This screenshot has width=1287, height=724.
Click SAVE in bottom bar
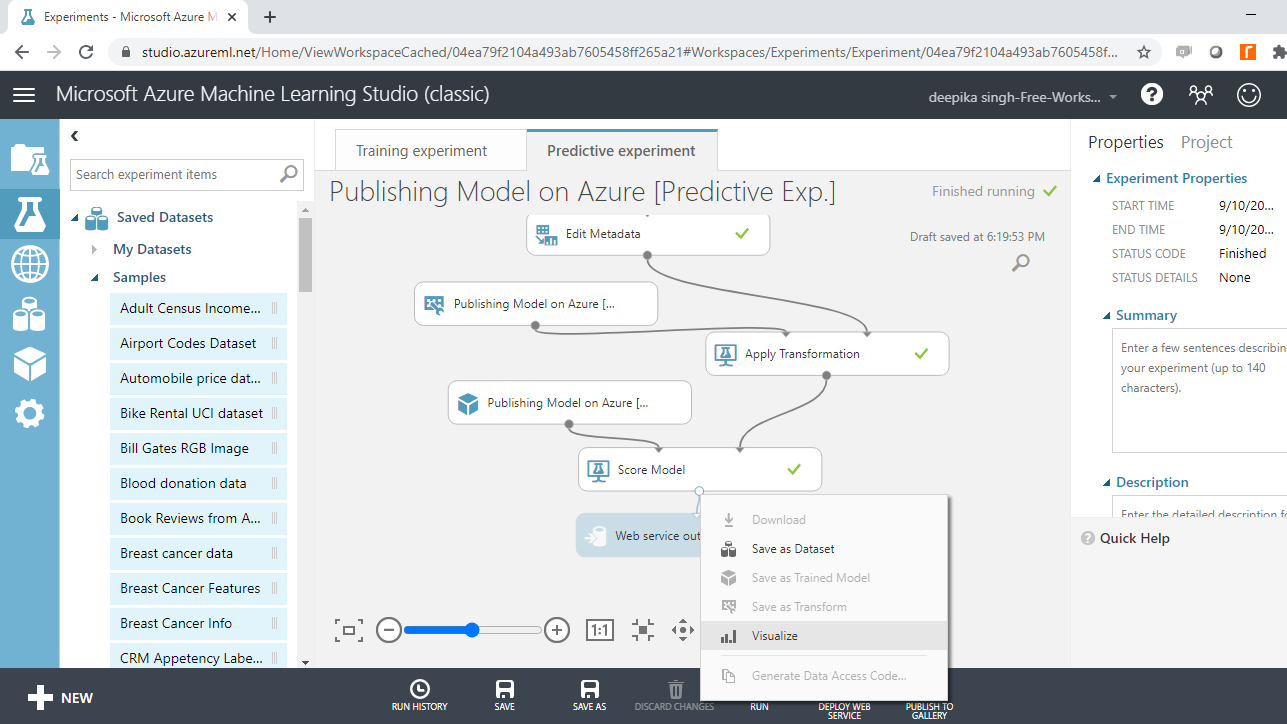[x=505, y=696]
